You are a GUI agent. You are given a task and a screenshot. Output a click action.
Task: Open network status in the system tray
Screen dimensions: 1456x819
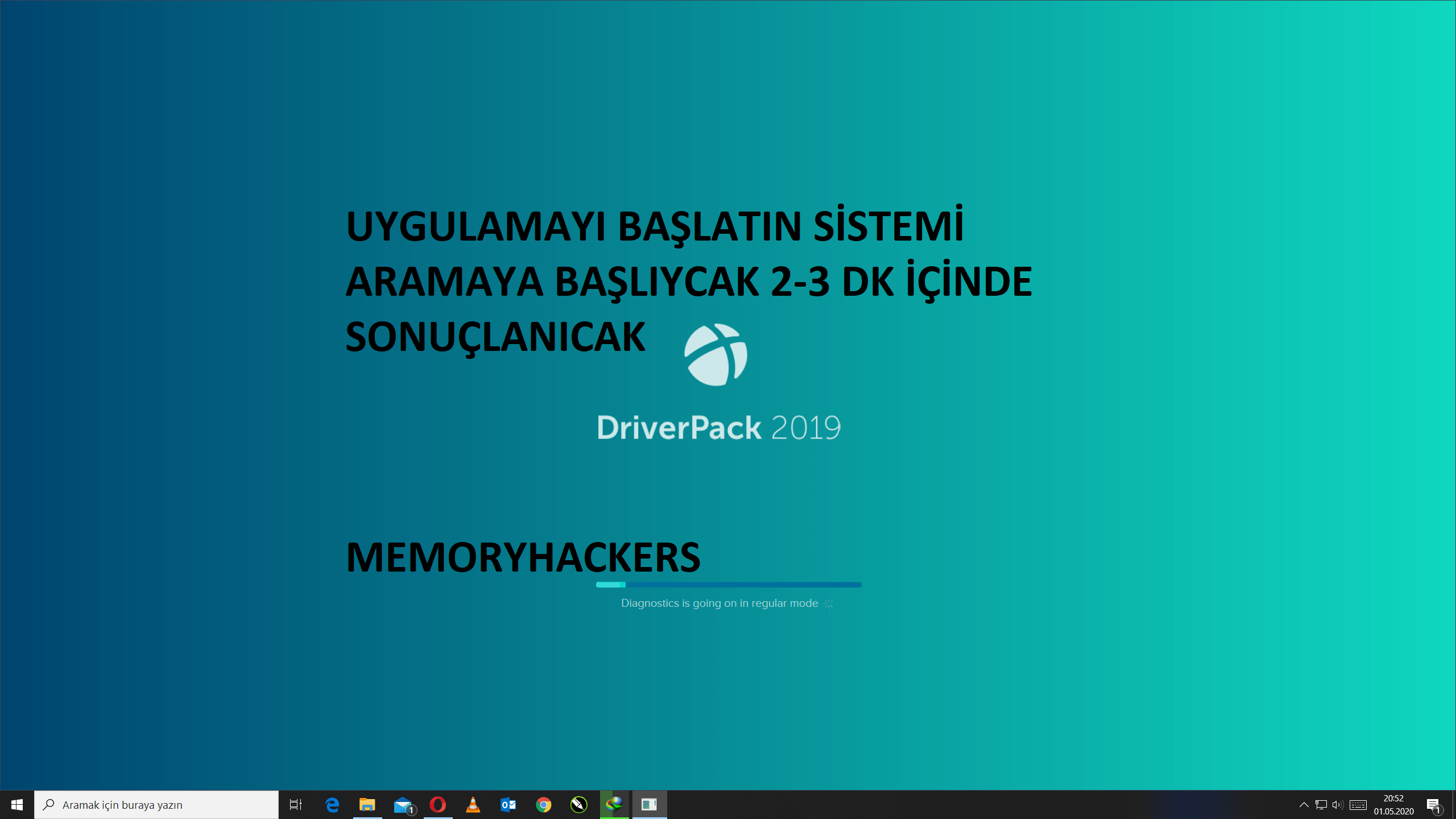coord(1321,805)
